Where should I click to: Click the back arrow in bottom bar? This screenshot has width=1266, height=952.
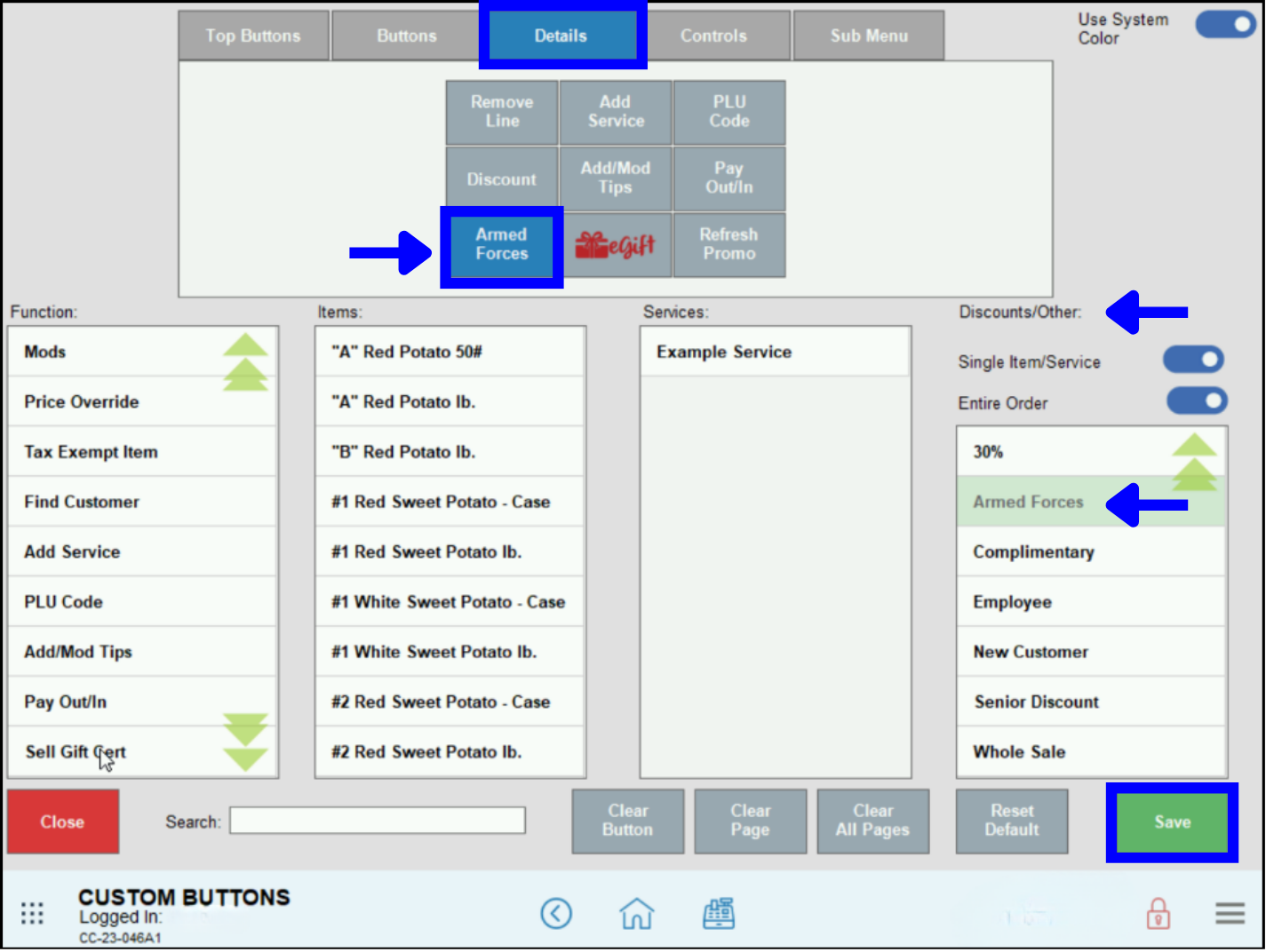557,913
